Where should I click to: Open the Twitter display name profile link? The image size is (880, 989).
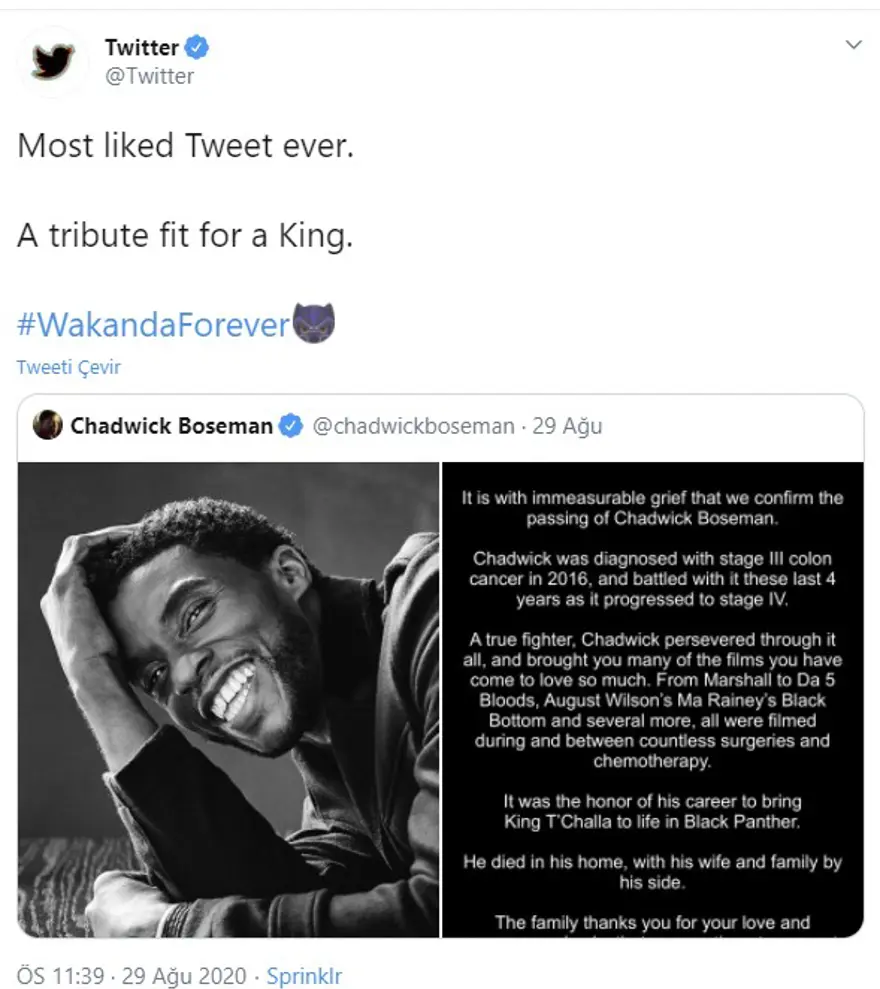coord(141,47)
